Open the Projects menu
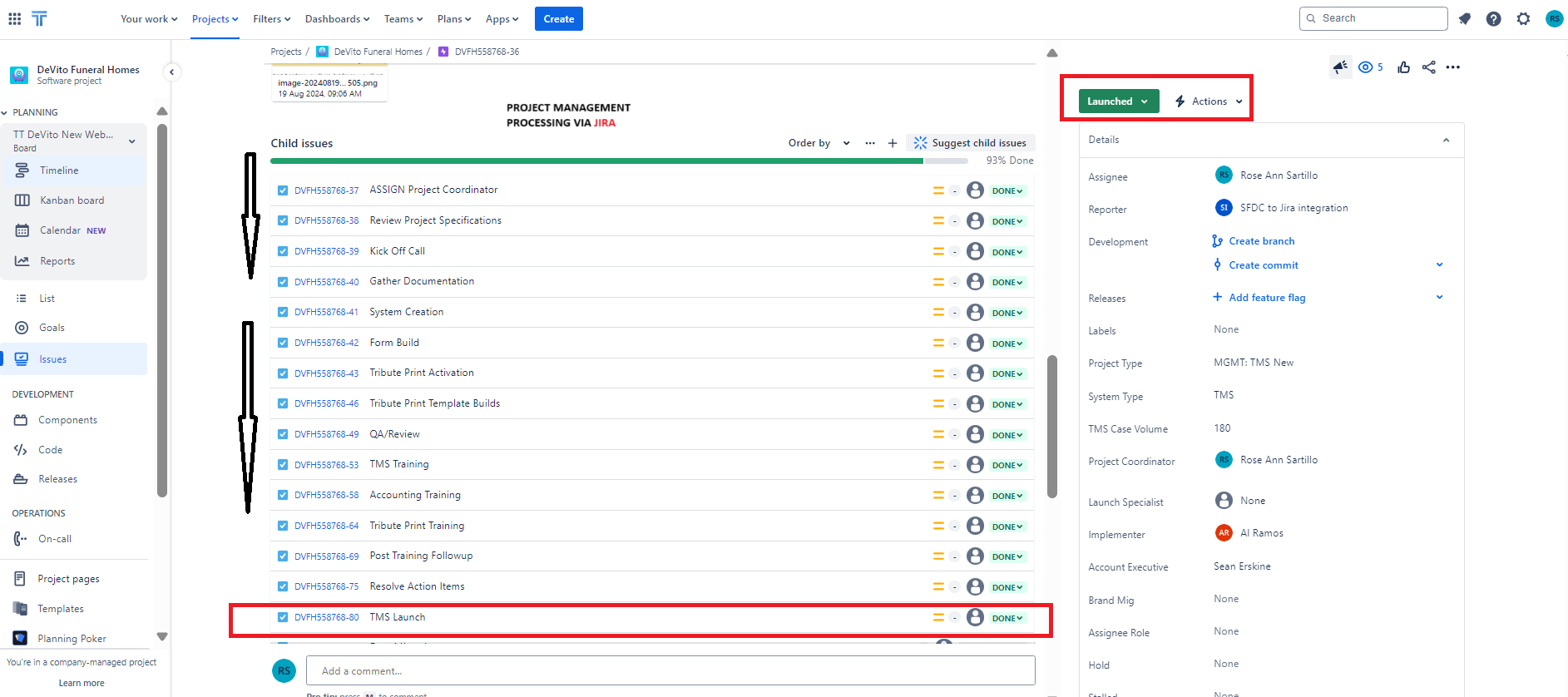Image resolution: width=1568 pixels, height=697 pixels. pos(215,19)
